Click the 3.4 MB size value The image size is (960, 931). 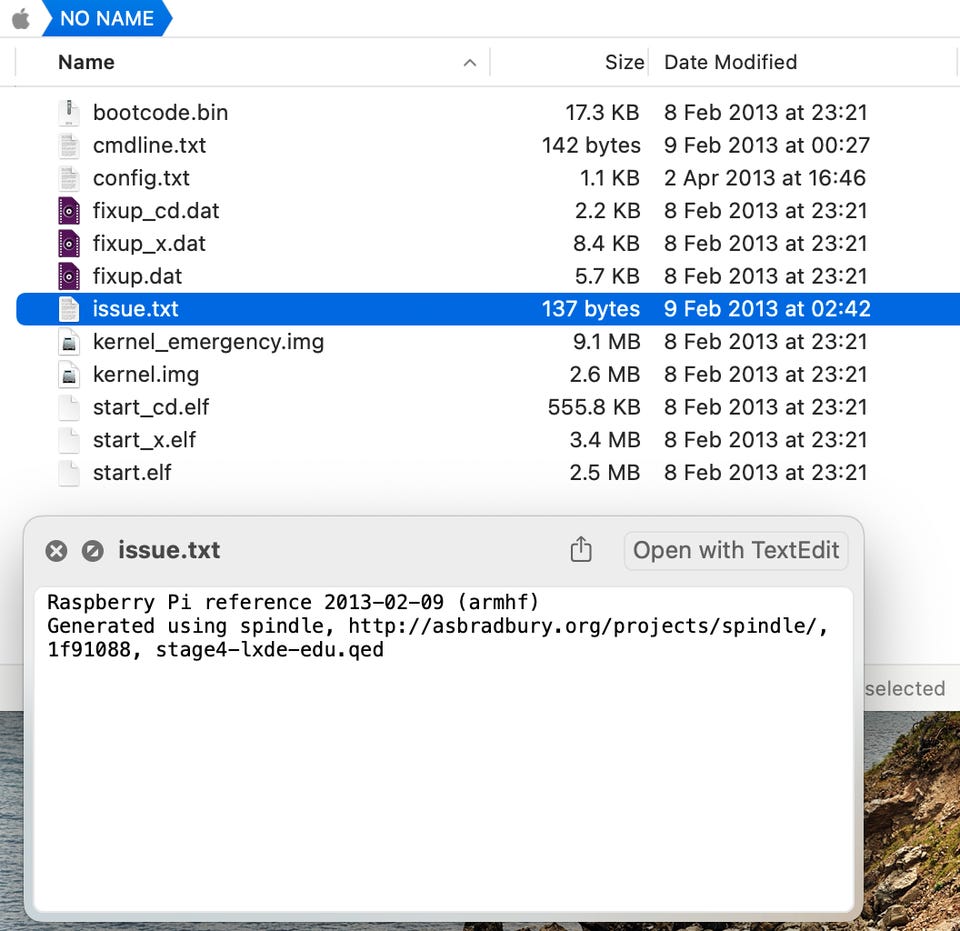[x=604, y=440]
